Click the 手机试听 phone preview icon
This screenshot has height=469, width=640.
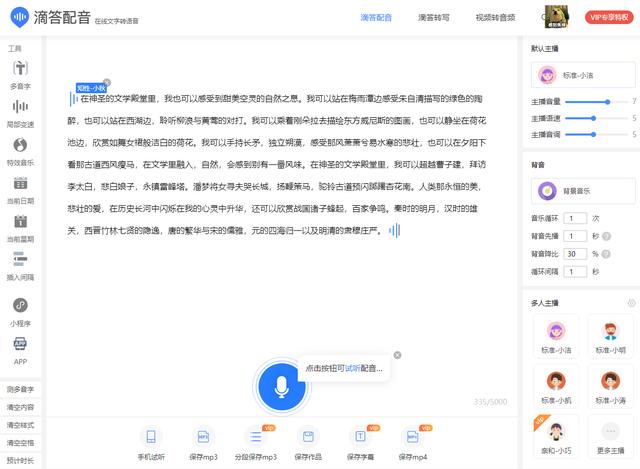151,437
